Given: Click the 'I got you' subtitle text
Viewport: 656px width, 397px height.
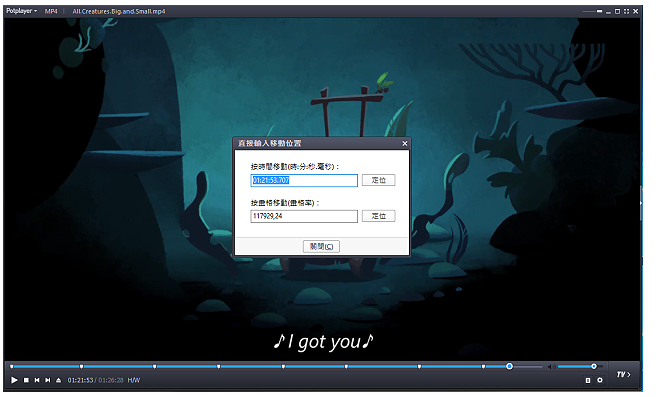Looking at the screenshot, I should tap(323, 342).
